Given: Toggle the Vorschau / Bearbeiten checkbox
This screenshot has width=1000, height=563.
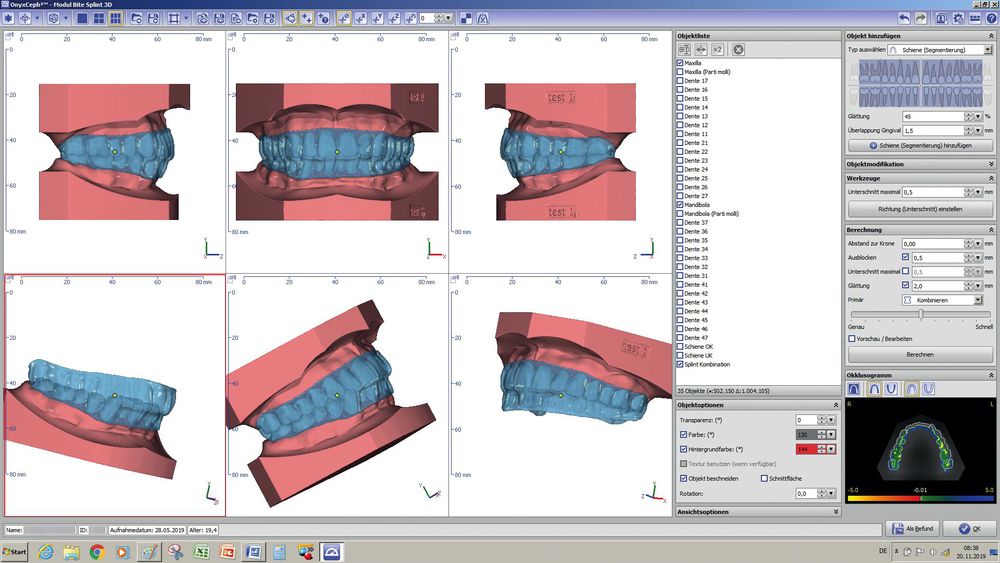Looking at the screenshot, I should point(851,338).
